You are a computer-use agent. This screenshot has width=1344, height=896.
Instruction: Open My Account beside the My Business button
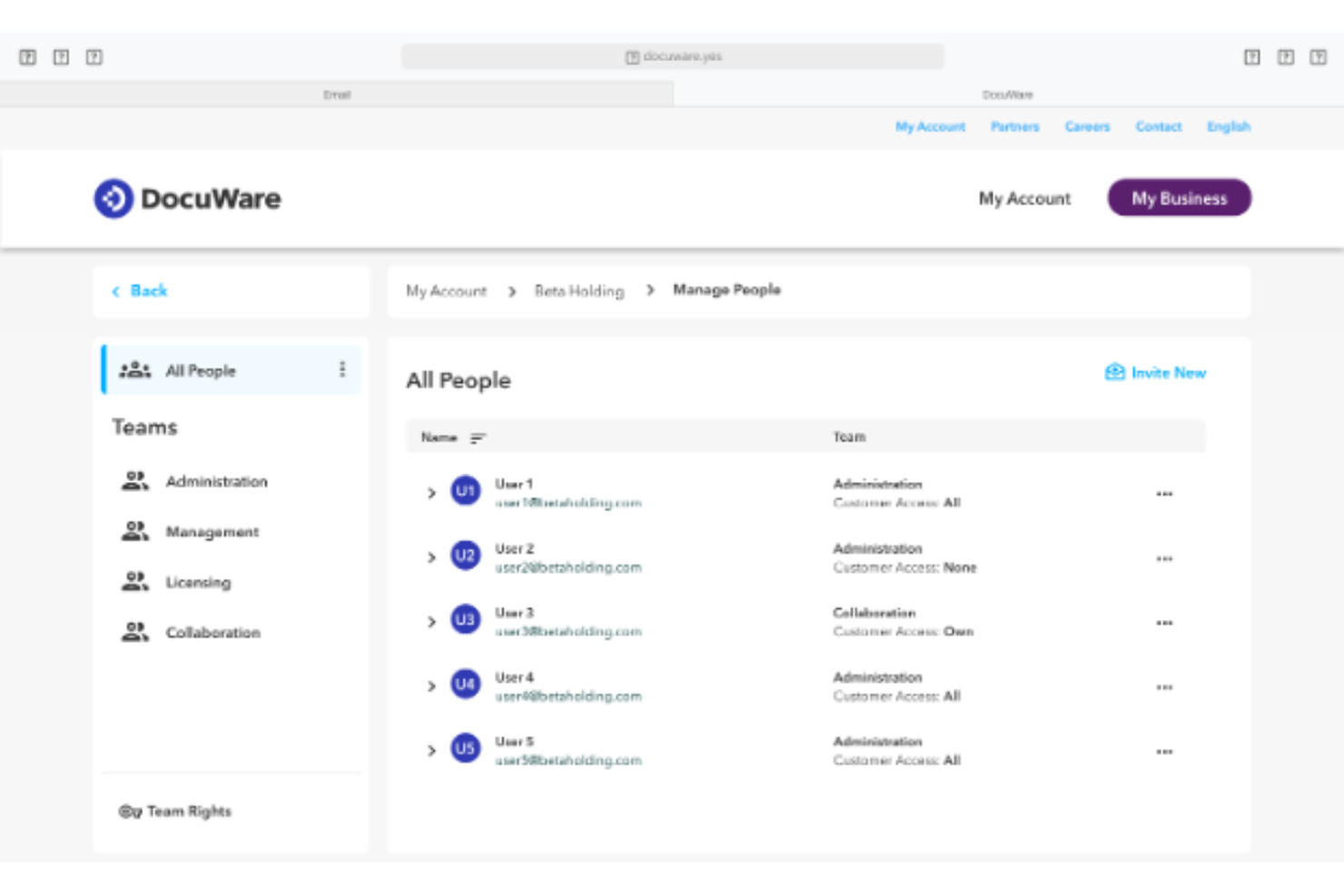click(x=1024, y=198)
